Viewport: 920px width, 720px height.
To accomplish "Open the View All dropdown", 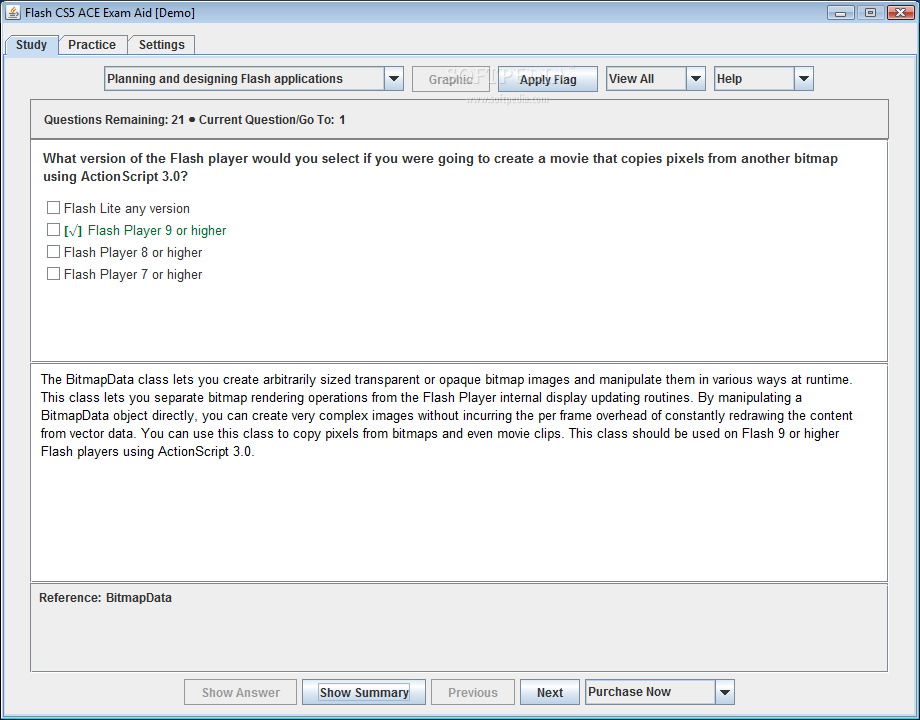I will pos(655,79).
